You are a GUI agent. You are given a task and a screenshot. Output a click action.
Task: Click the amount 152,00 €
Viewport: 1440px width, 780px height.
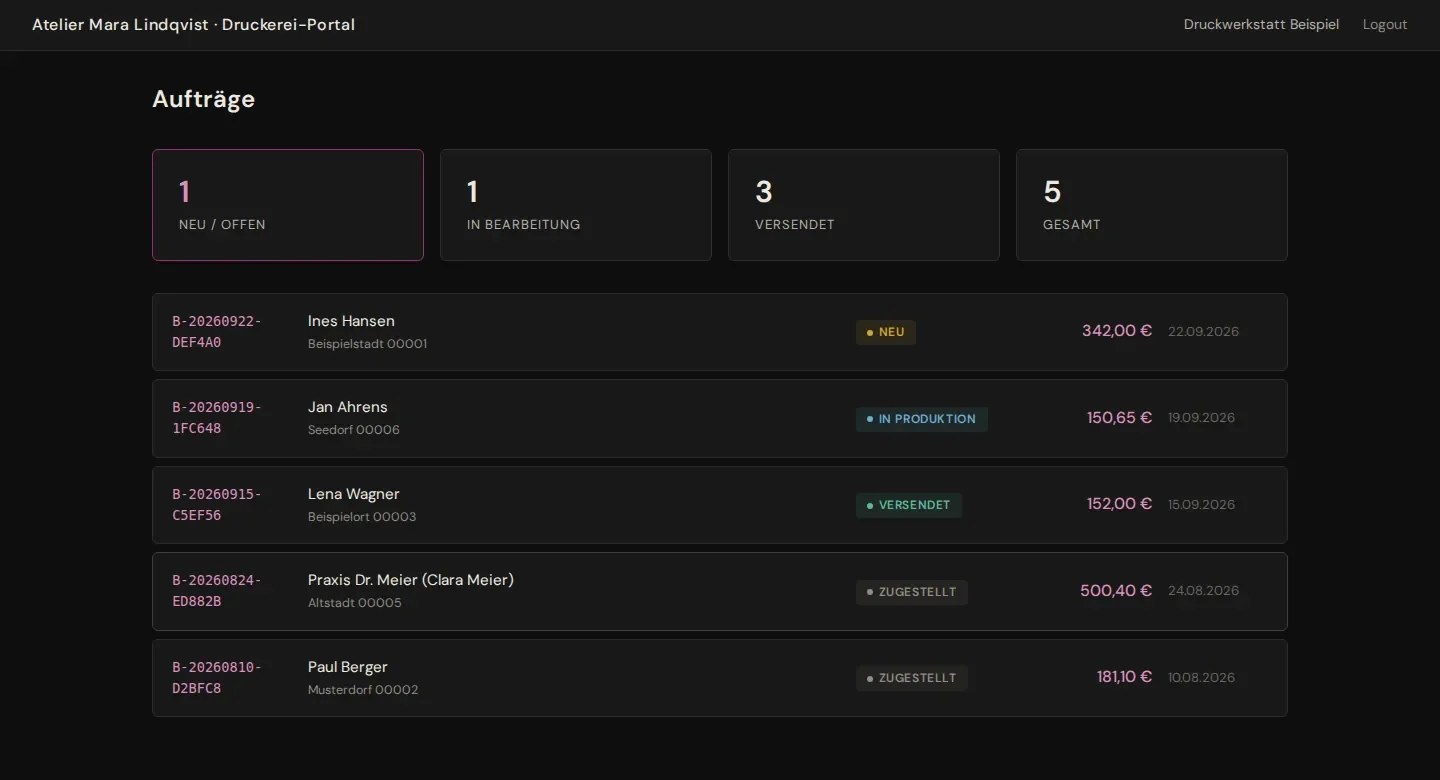point(1120,504)
